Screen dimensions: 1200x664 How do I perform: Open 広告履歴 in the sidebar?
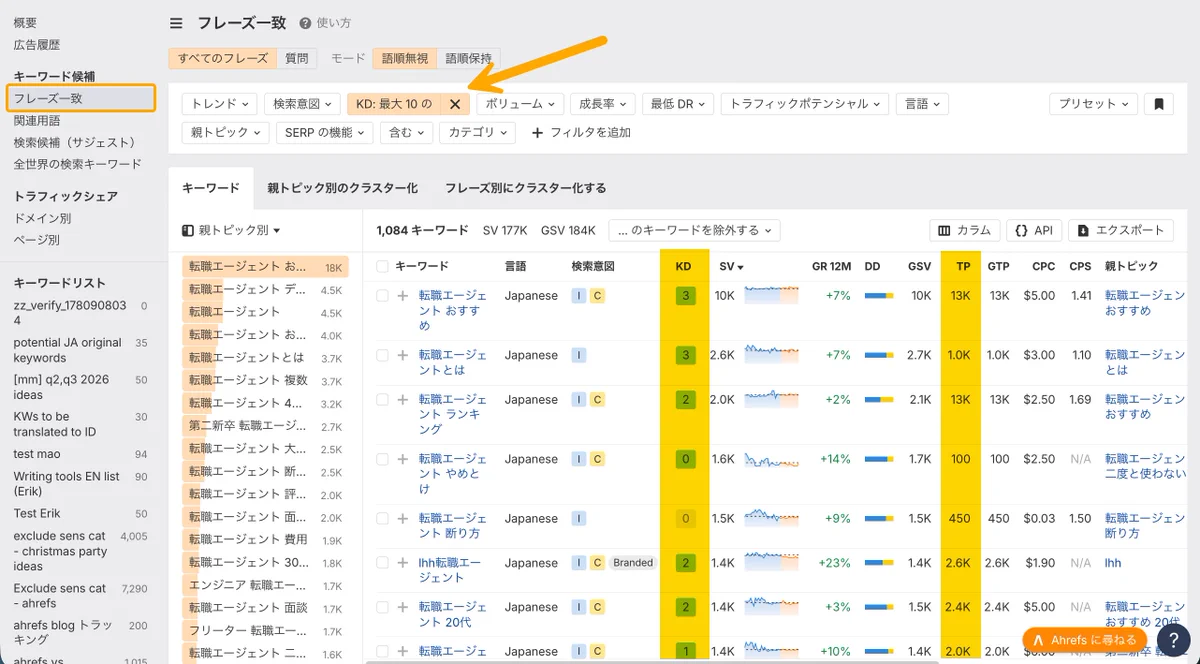(x=37, y=45)
